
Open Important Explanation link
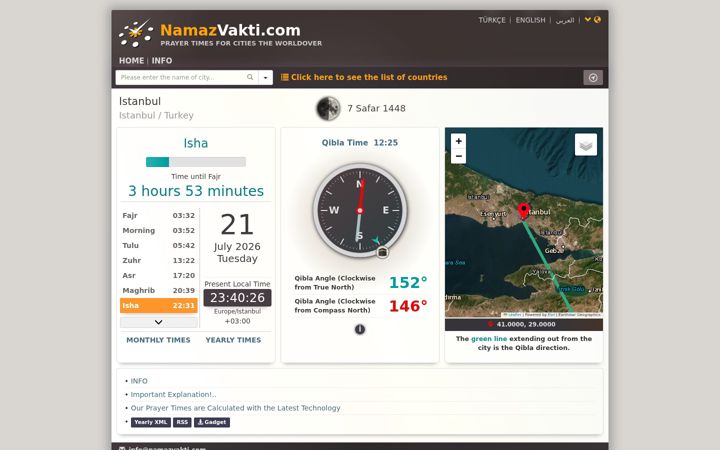(173, 394)
